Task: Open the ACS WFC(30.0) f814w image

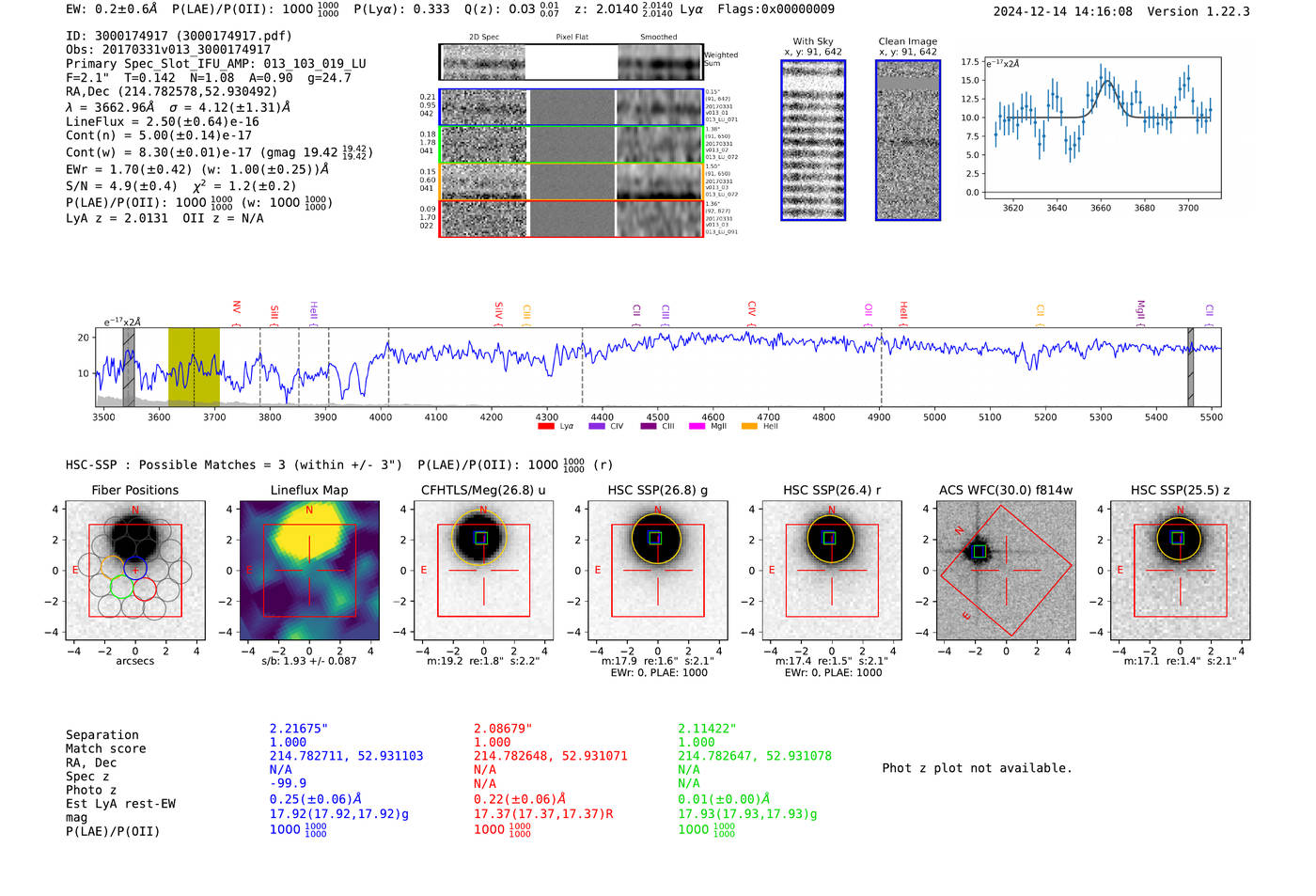Action: pyautogui.click(x=1006, y=570)
